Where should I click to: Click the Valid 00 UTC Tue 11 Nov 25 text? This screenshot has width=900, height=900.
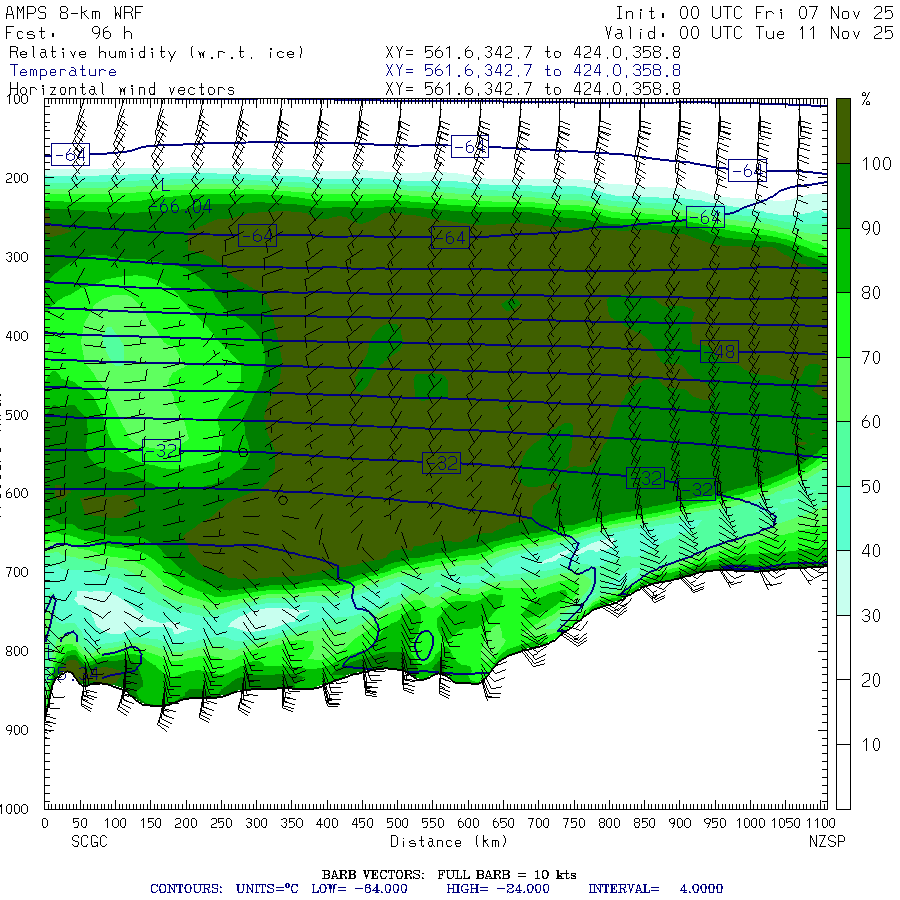(748, 33)
